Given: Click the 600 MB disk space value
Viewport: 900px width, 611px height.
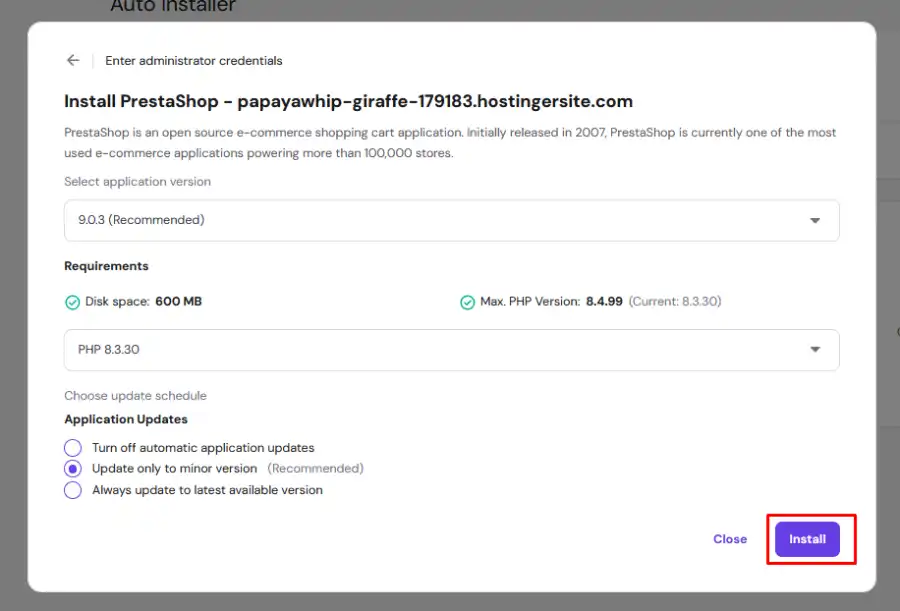Looking at the screenshot, I should pyautogui.click(x=179, y=301).
